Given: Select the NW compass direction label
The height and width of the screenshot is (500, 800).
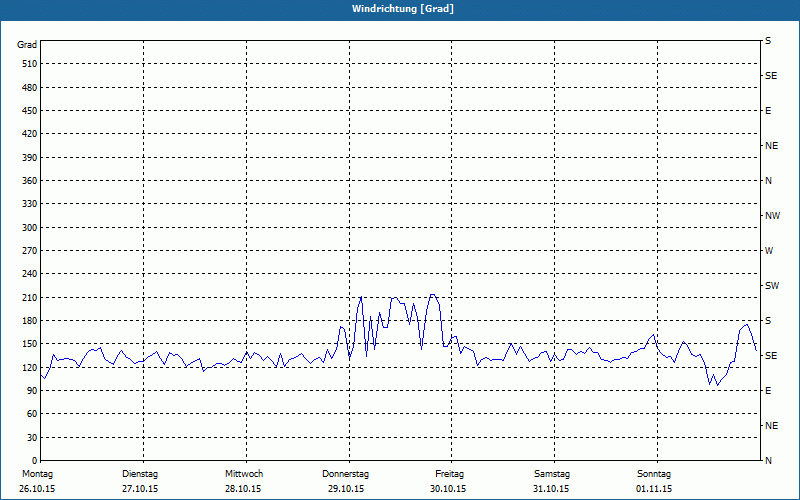Looking at the screenshot, I should (x=772, y=216).
